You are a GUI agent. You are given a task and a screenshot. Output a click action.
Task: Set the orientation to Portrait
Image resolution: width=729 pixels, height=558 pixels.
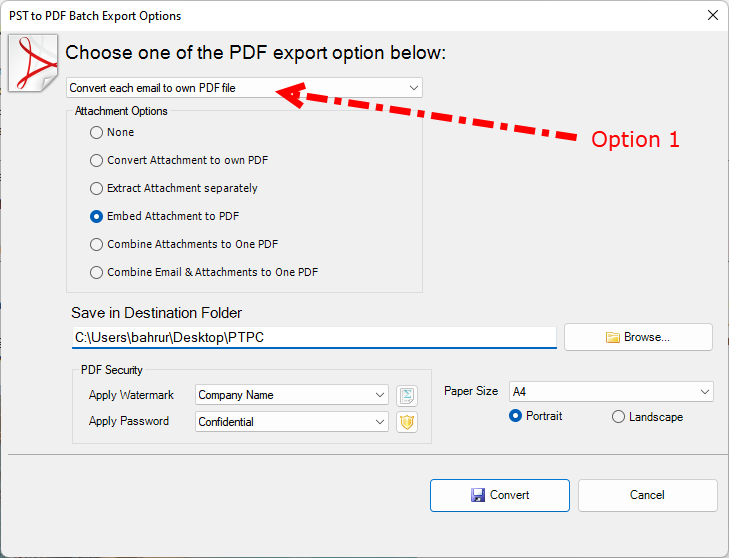click(517, 416)
